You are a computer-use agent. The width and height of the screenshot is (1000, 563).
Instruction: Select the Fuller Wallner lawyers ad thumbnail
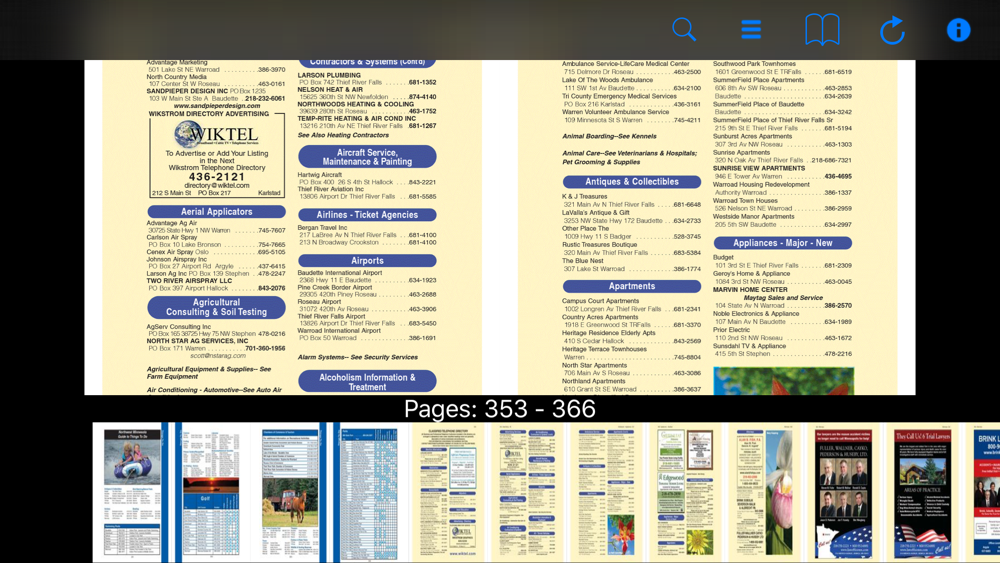point(844,492)
